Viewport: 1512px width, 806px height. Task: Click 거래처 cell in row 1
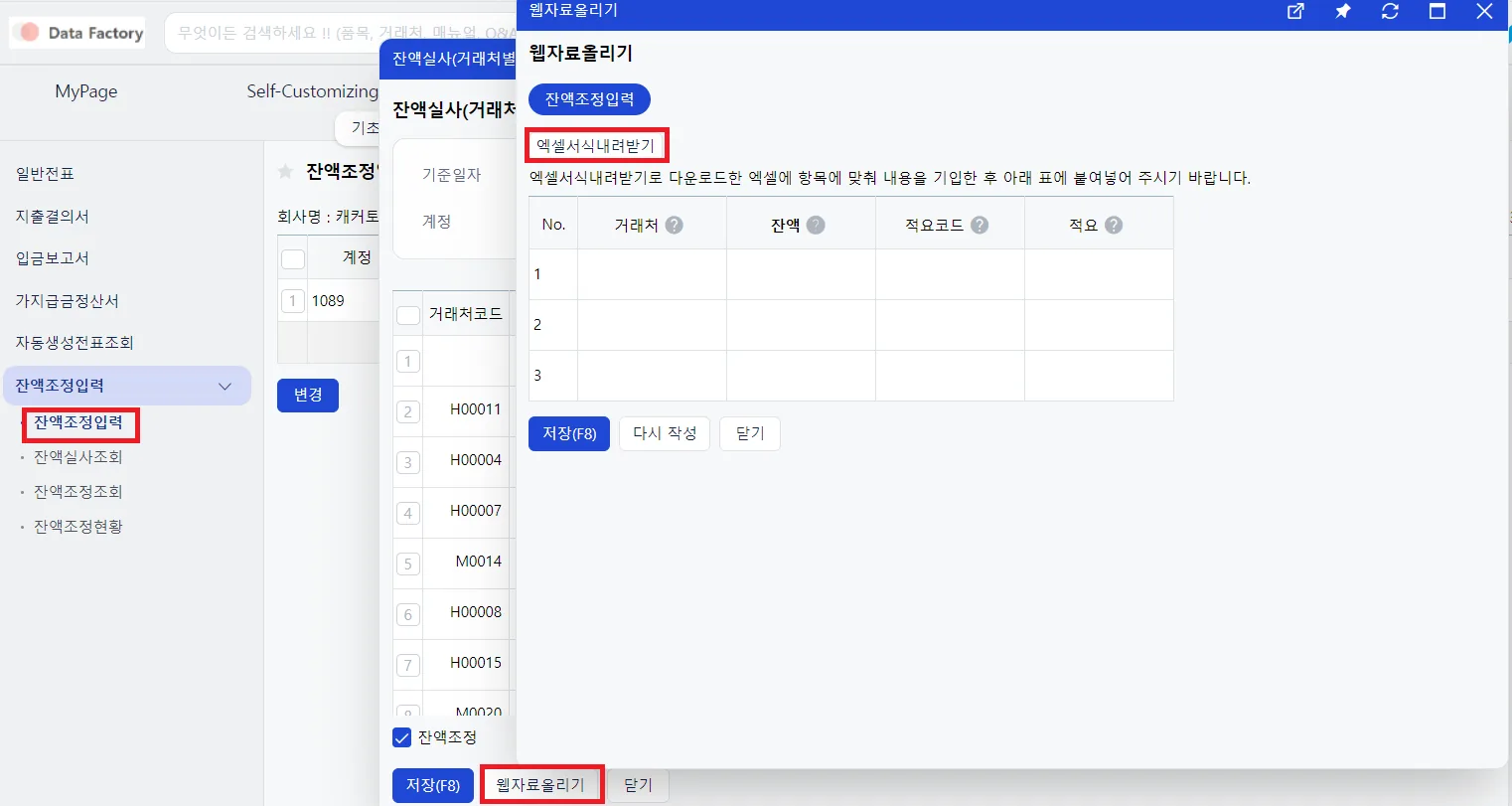pos(652,274)
